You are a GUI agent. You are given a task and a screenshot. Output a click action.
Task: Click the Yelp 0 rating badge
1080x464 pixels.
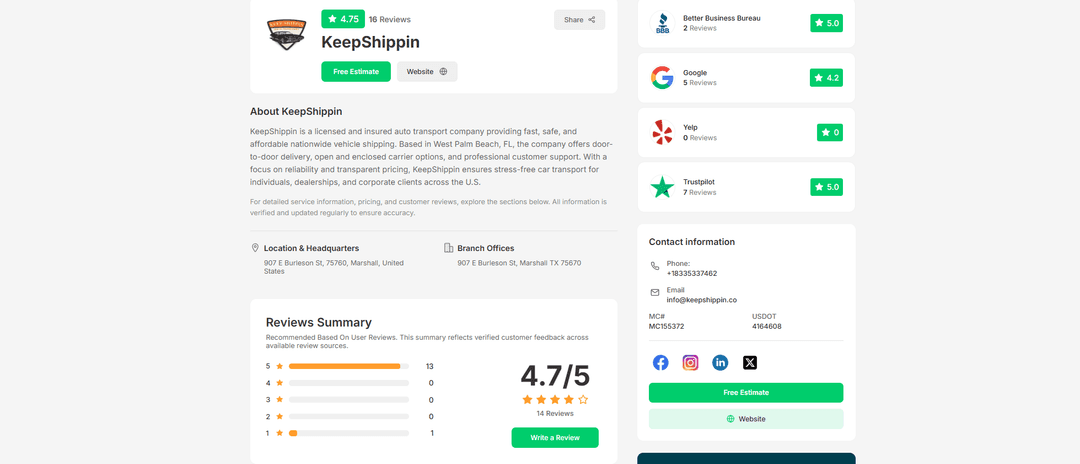click(x=830, y=132)
